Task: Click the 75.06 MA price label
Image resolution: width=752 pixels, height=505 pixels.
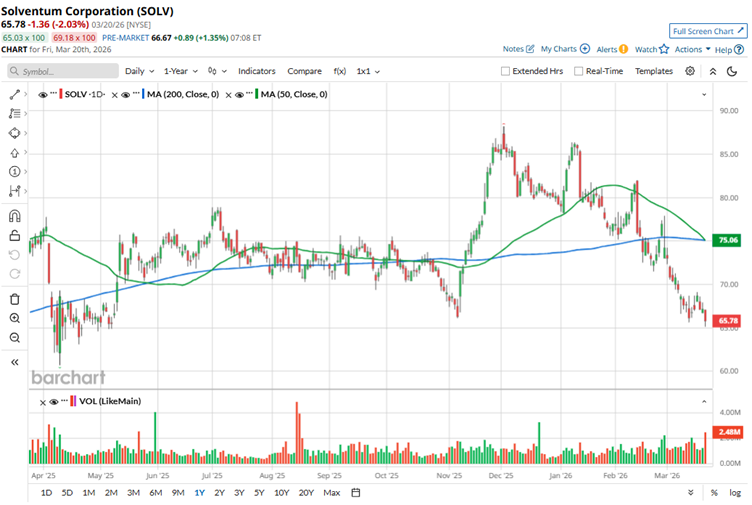Action: [728, 240]
